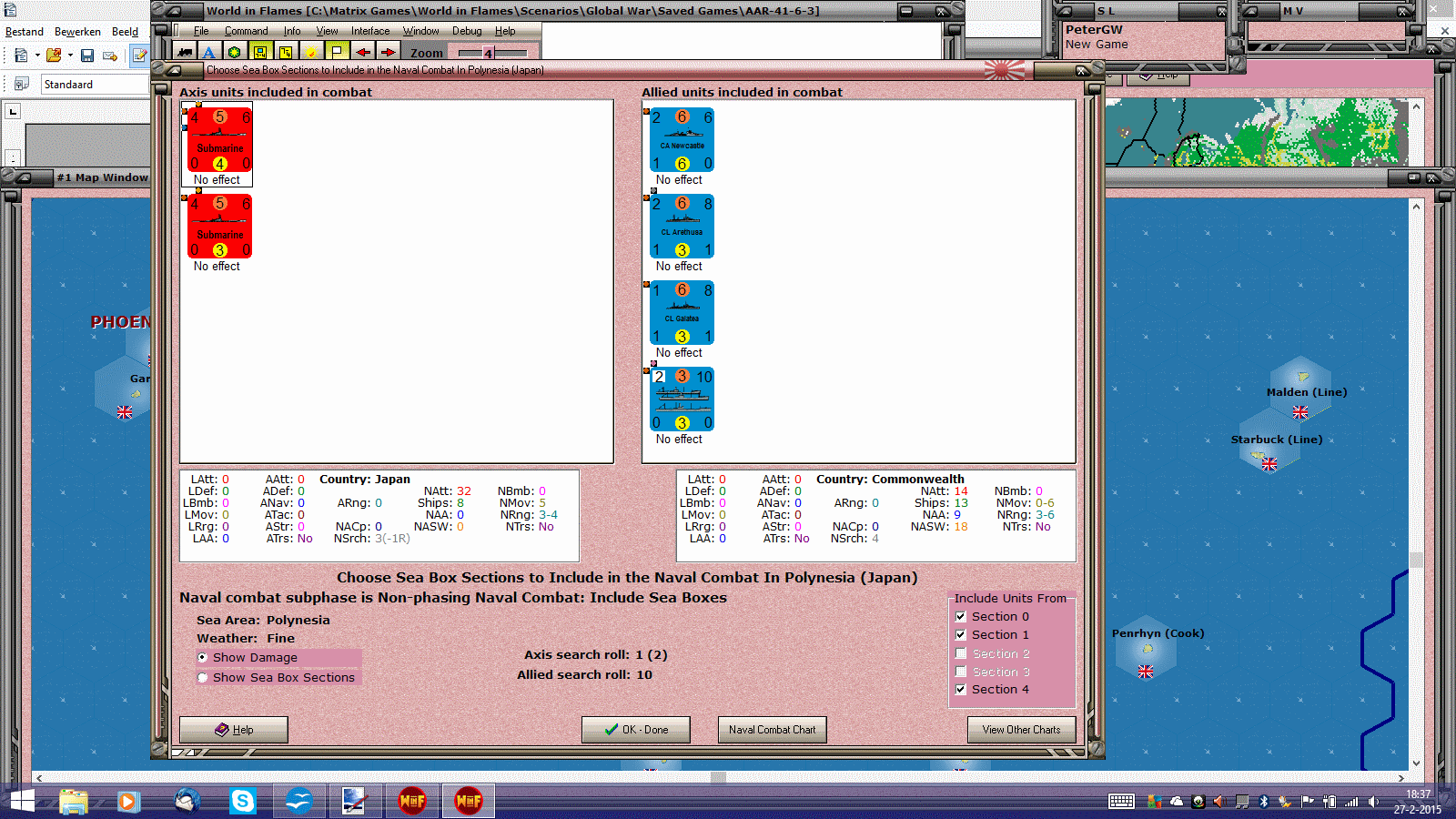This screenshot has height=819, width=1456.
Task: Open Skype from the taskbar
Action: coord(242,801)
